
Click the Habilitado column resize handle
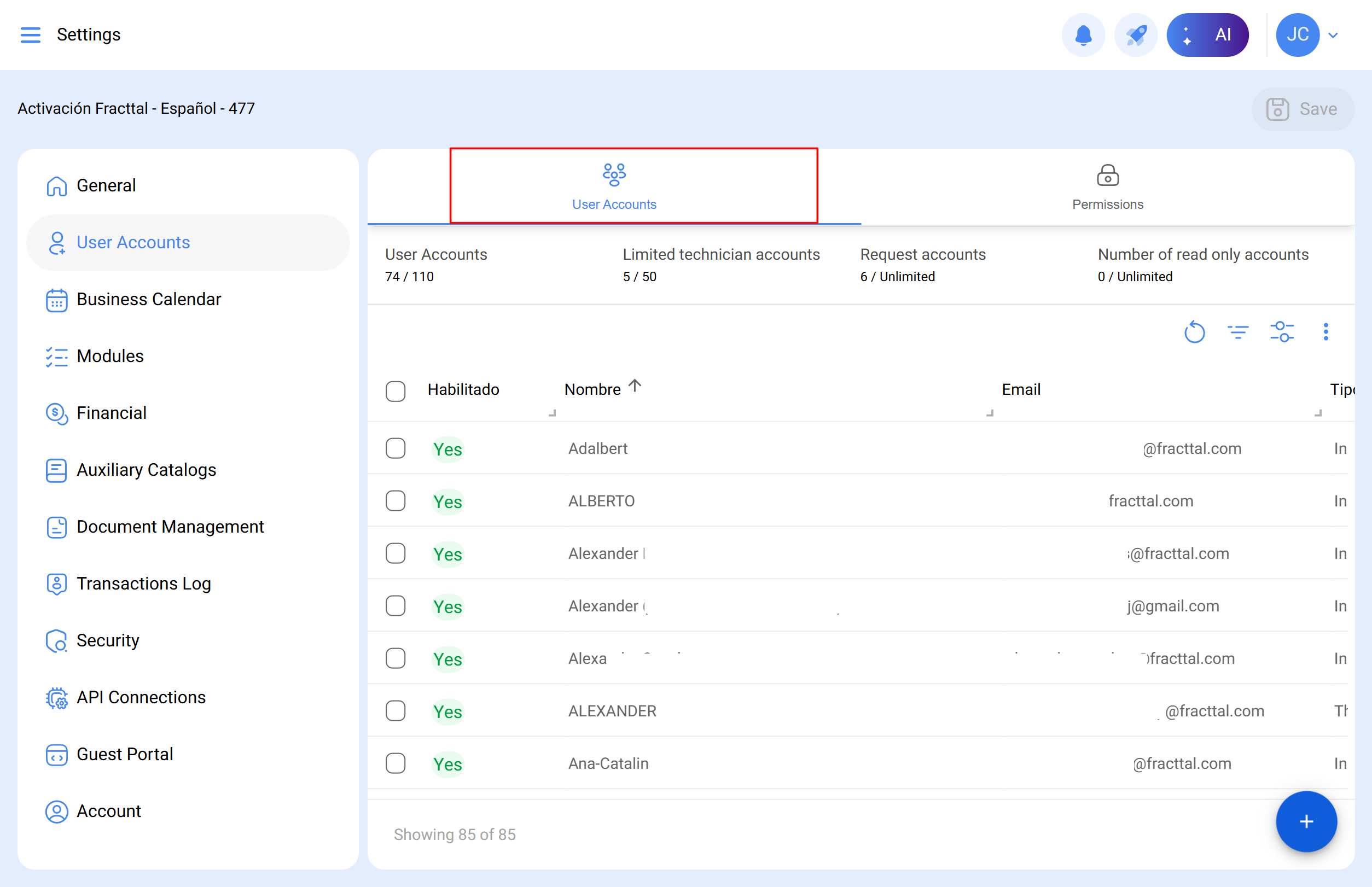552,413
